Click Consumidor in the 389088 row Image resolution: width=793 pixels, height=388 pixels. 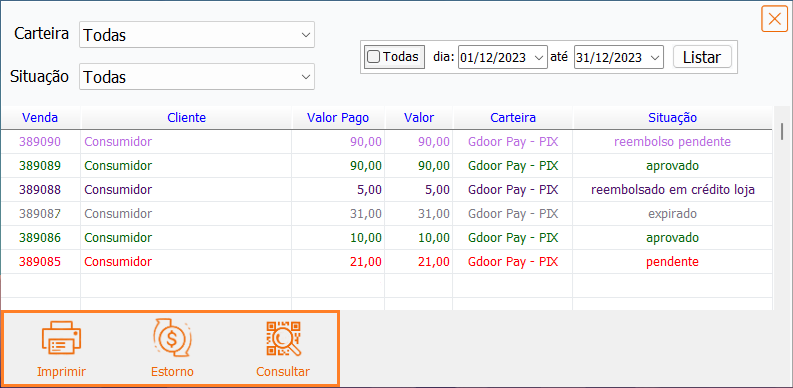pos(118,190)
